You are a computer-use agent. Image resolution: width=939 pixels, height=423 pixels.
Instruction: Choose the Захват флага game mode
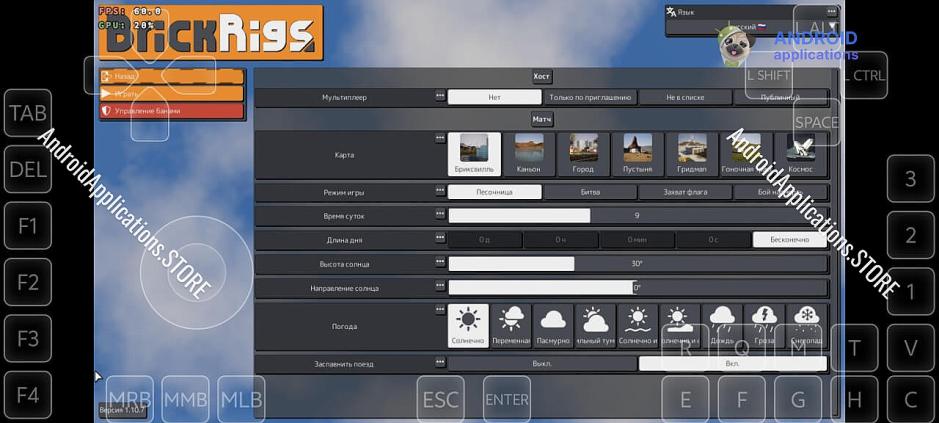click(685, 192)
